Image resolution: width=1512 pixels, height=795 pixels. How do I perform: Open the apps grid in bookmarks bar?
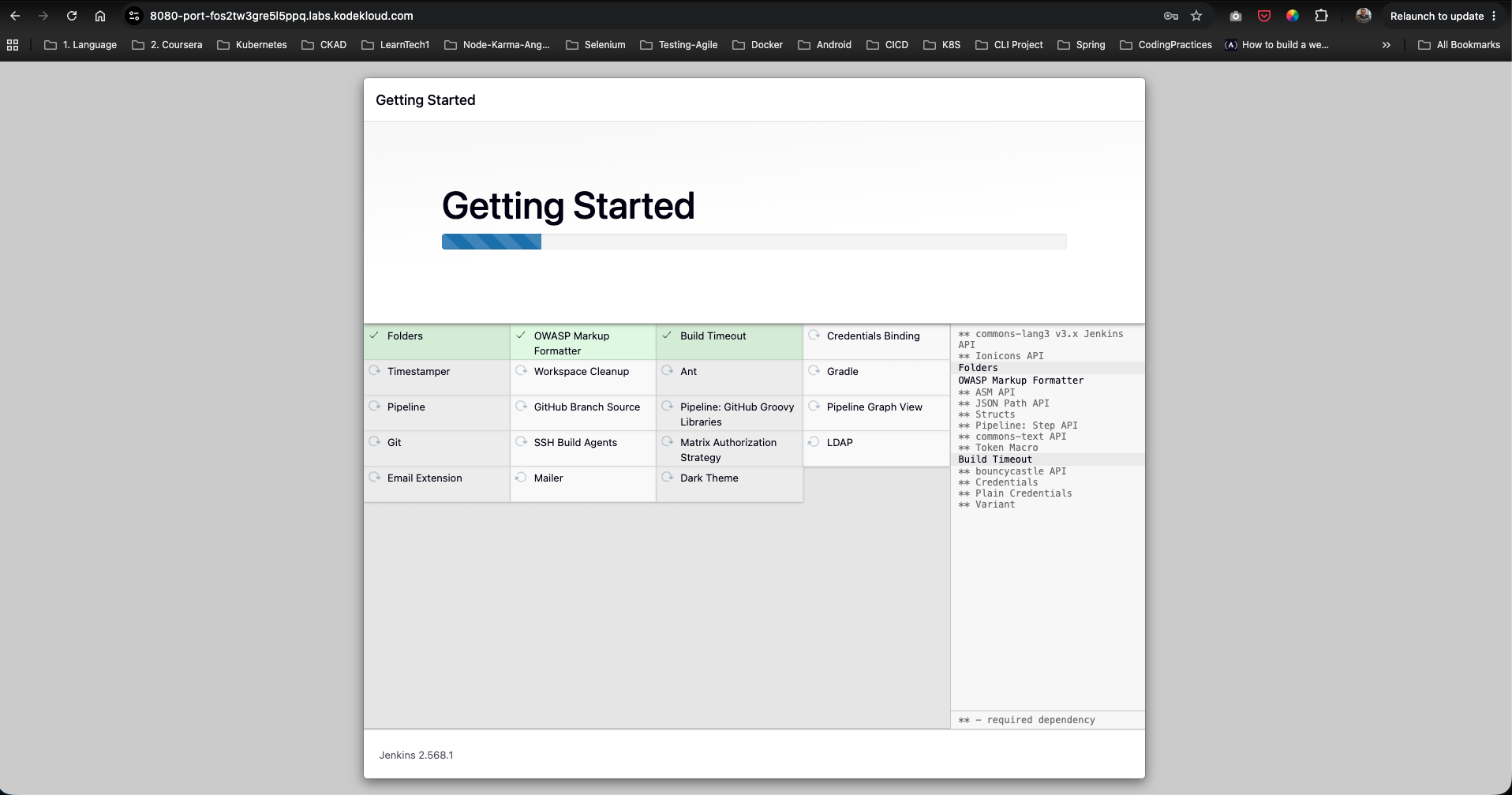(13, 45)
